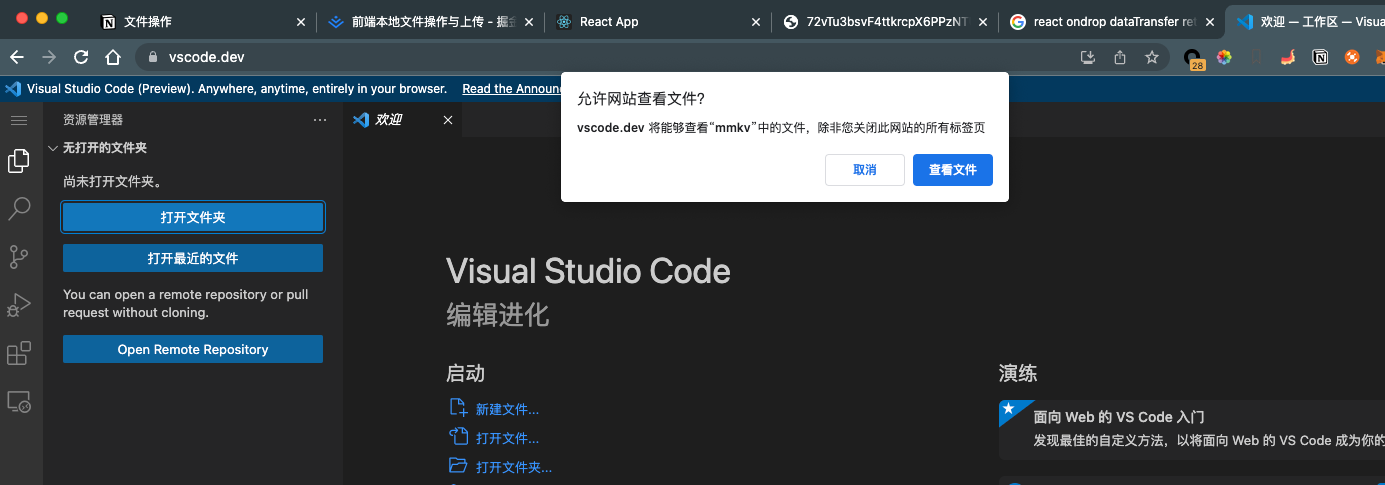Image resolution: width=1385 pixels, height=485 pixels.
Task: Click the new file icon beside 新建文件
Action: click(x=458, y=407)
